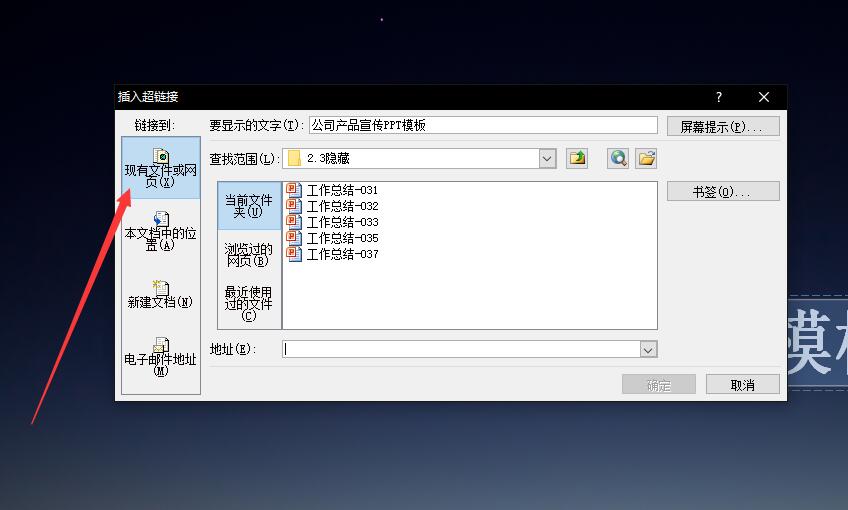The height and width of the screenshot is (510, 848).
Task: Expand the Look in folder dropdown
Action: click(547, 158)
